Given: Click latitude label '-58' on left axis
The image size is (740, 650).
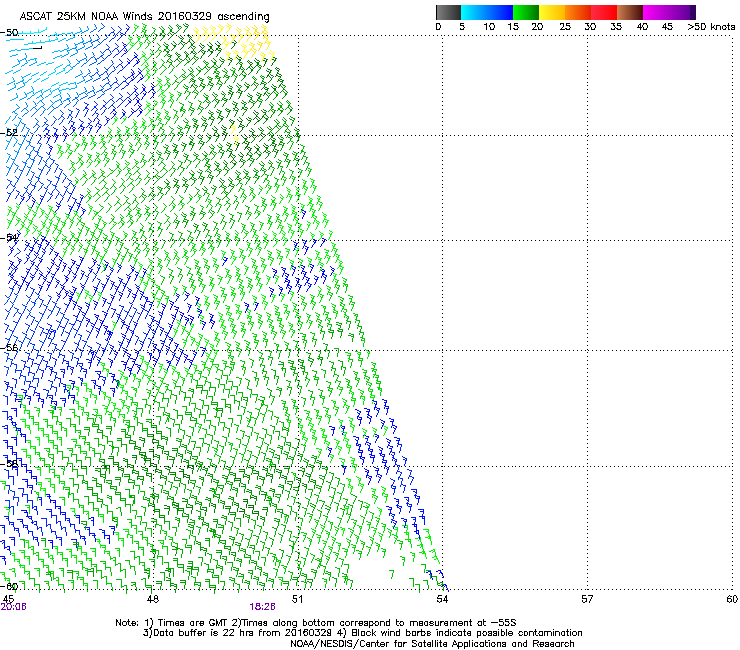Looking at the screenshot, I should tap(9, 464).
